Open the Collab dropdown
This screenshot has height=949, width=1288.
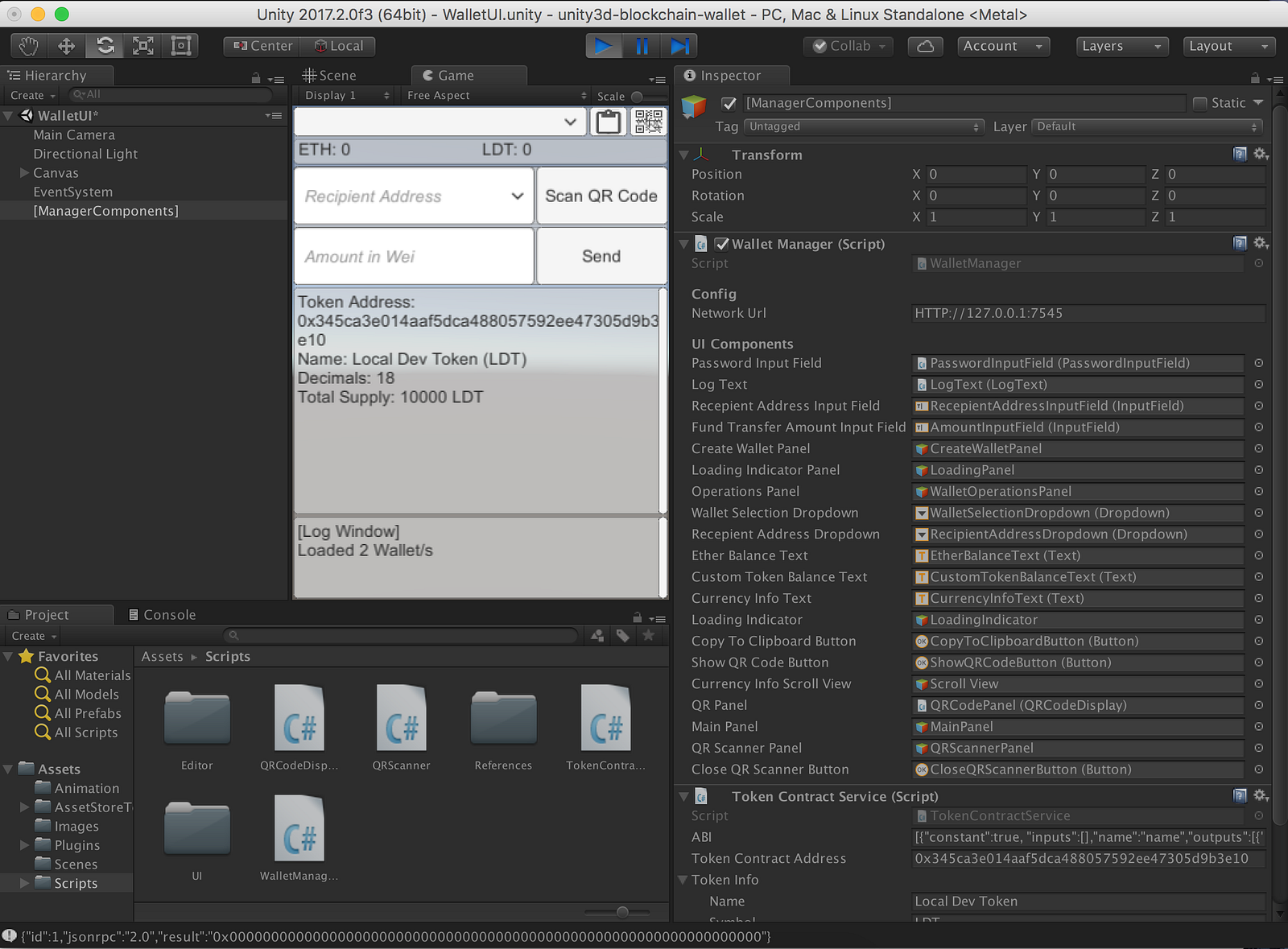[849, 46]
